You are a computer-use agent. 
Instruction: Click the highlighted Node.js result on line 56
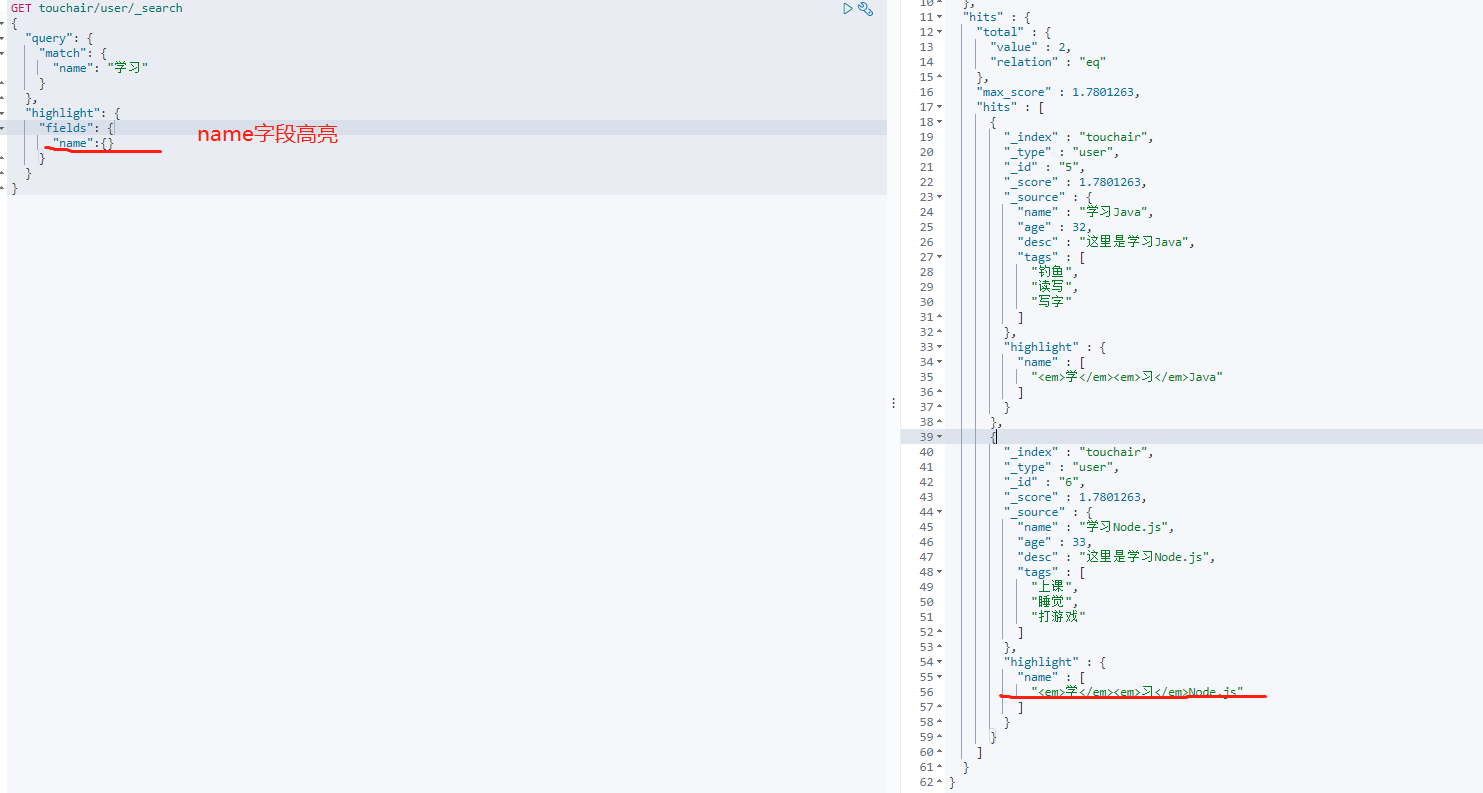pyautogui.click(x=1138, y=692)
